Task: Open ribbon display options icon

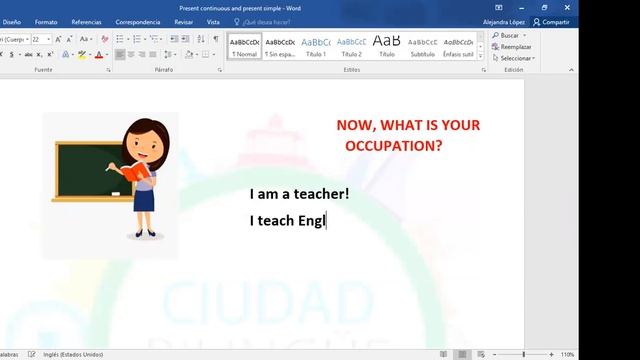Action: coord(499,8)
